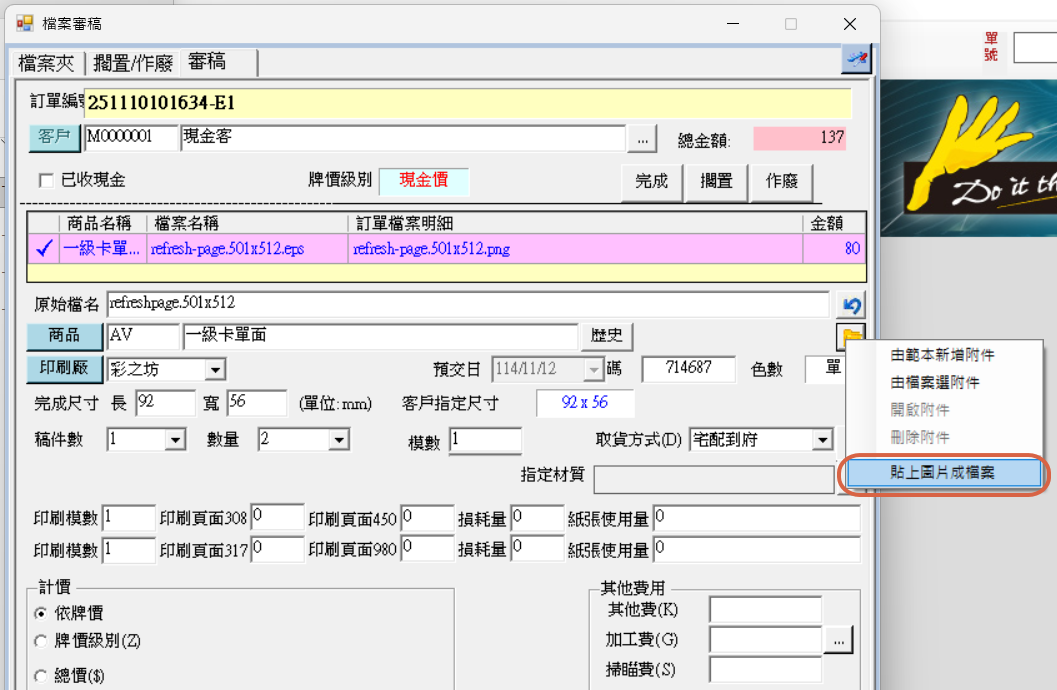Choose the 總價($) radio option
Screen dimensions: 1057x690
[x=41, y=675]
